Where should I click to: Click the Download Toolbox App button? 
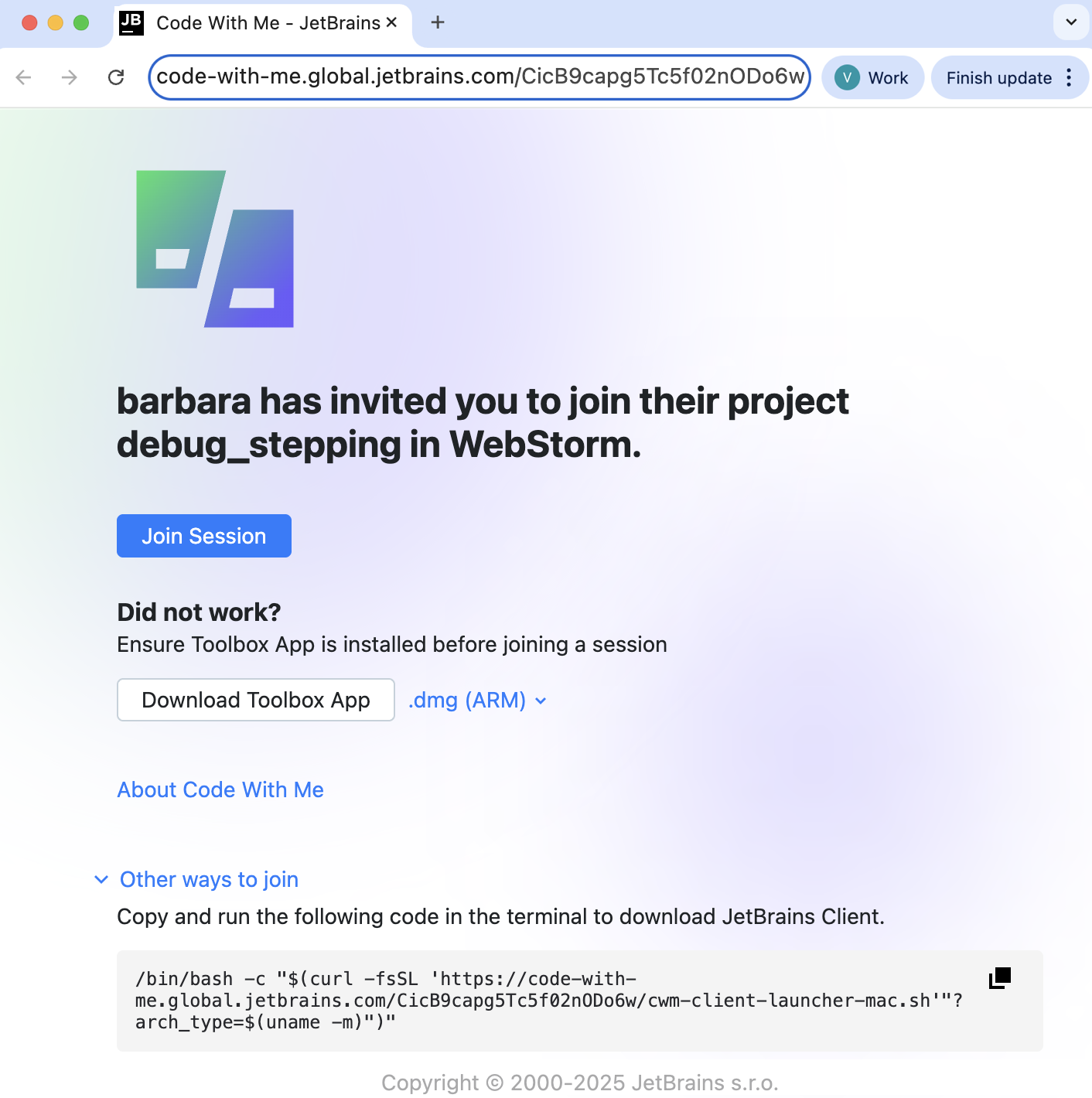[255, 700]
